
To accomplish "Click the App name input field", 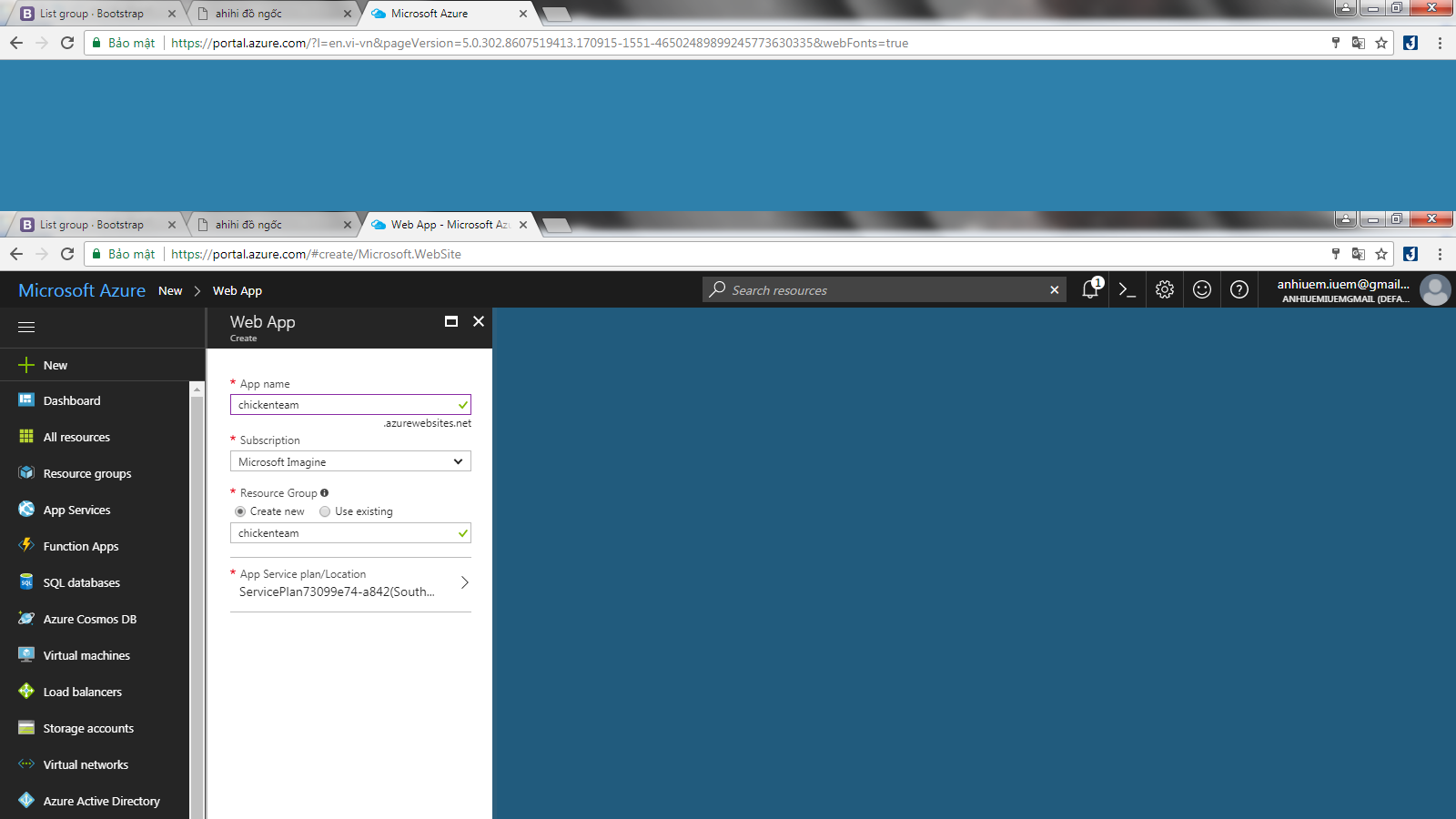I will click(350, 405).
